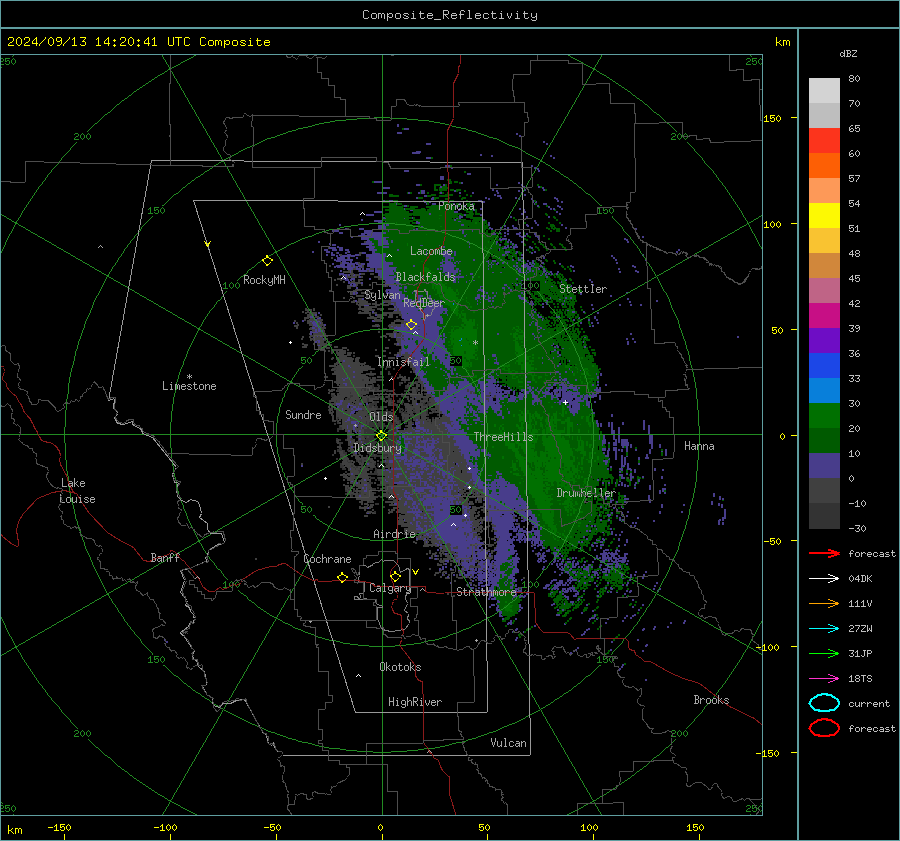Click the Limestone label
Screen dimensions: 900x841
tap(189, 386)
